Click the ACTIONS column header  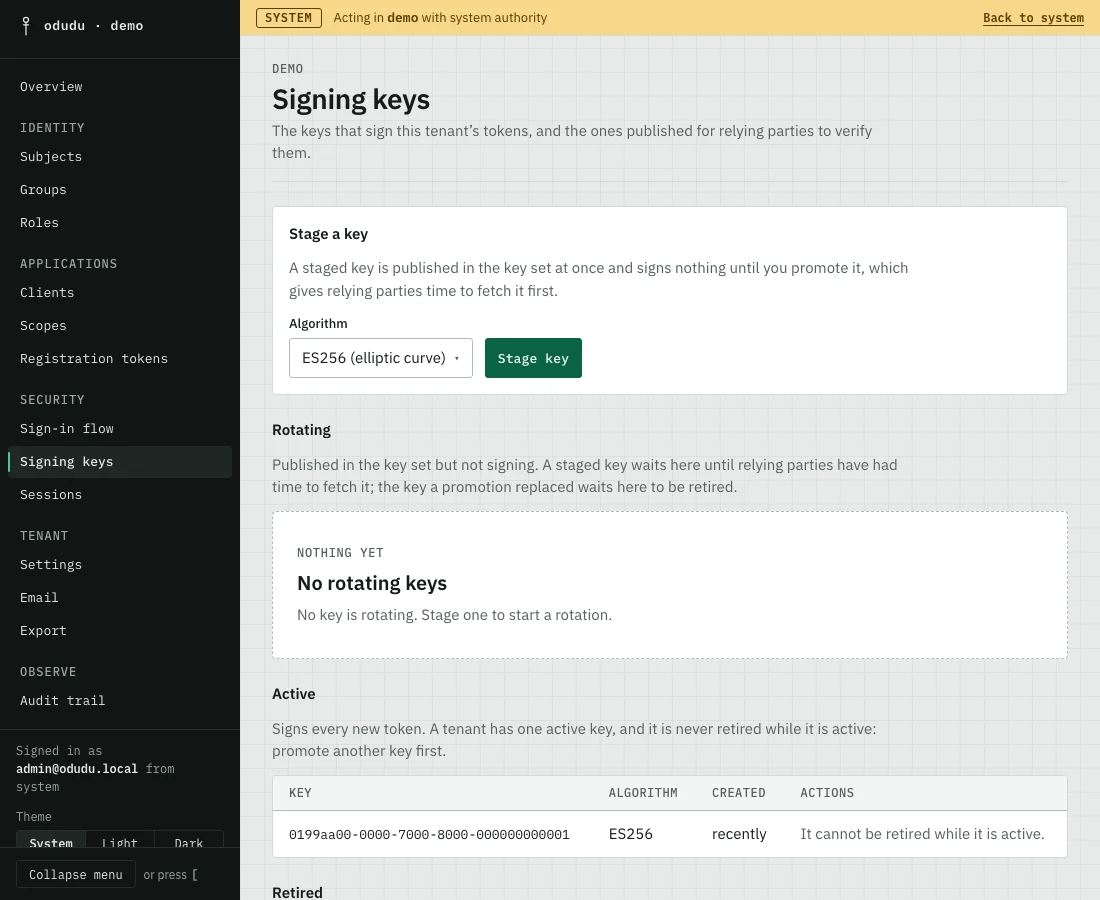point(827,793)
